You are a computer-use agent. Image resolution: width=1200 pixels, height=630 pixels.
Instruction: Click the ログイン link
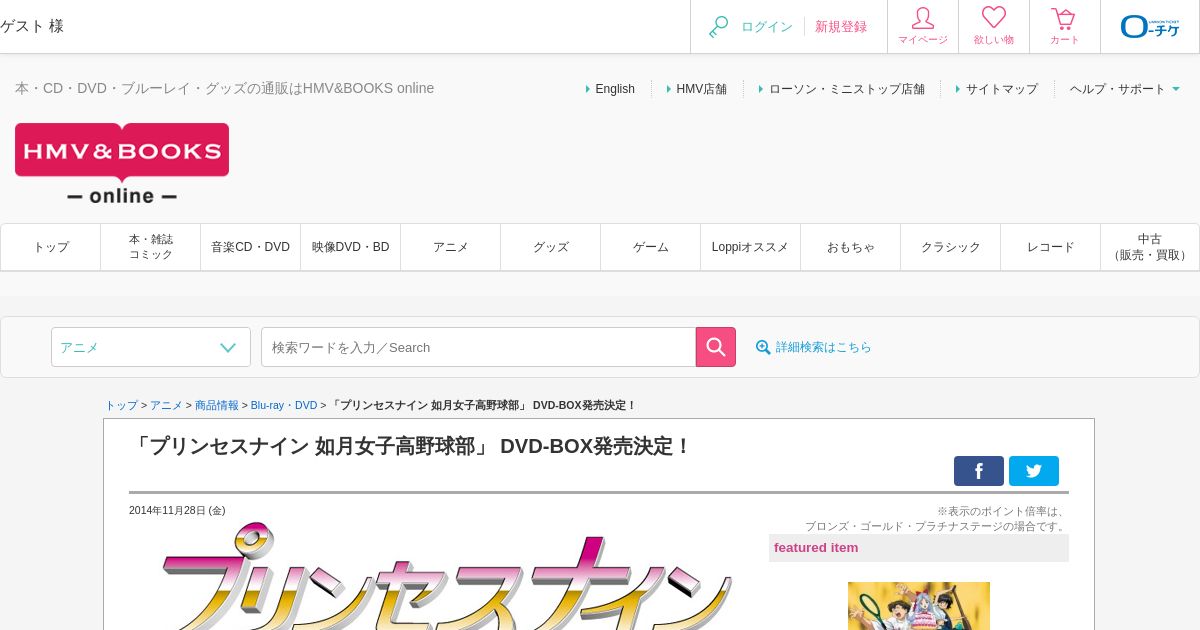(x=767, y=27)
